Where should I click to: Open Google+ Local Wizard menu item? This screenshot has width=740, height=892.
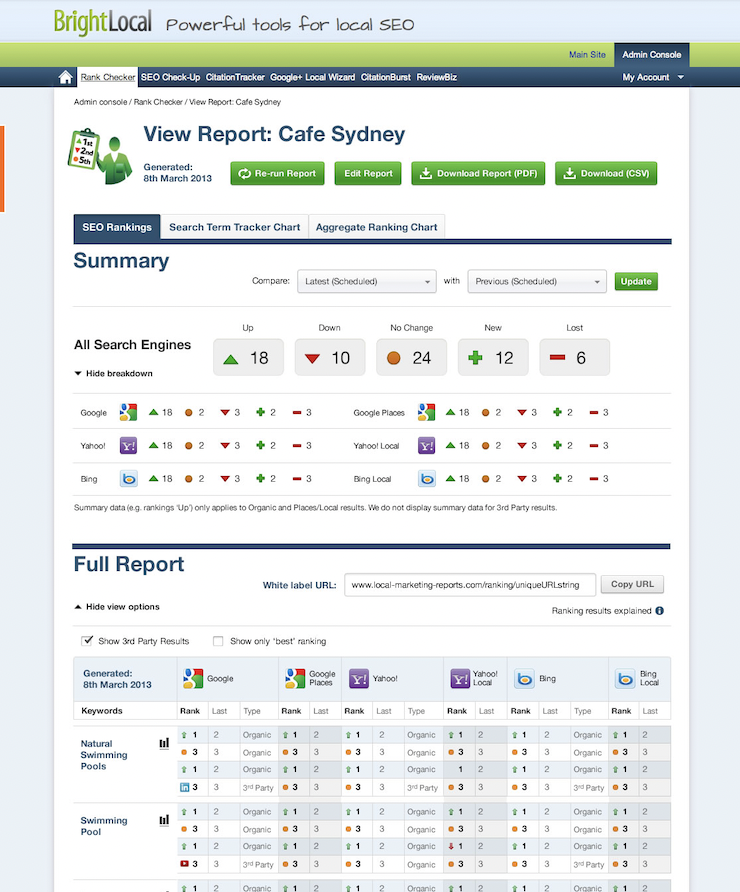(x=312, y=77)
